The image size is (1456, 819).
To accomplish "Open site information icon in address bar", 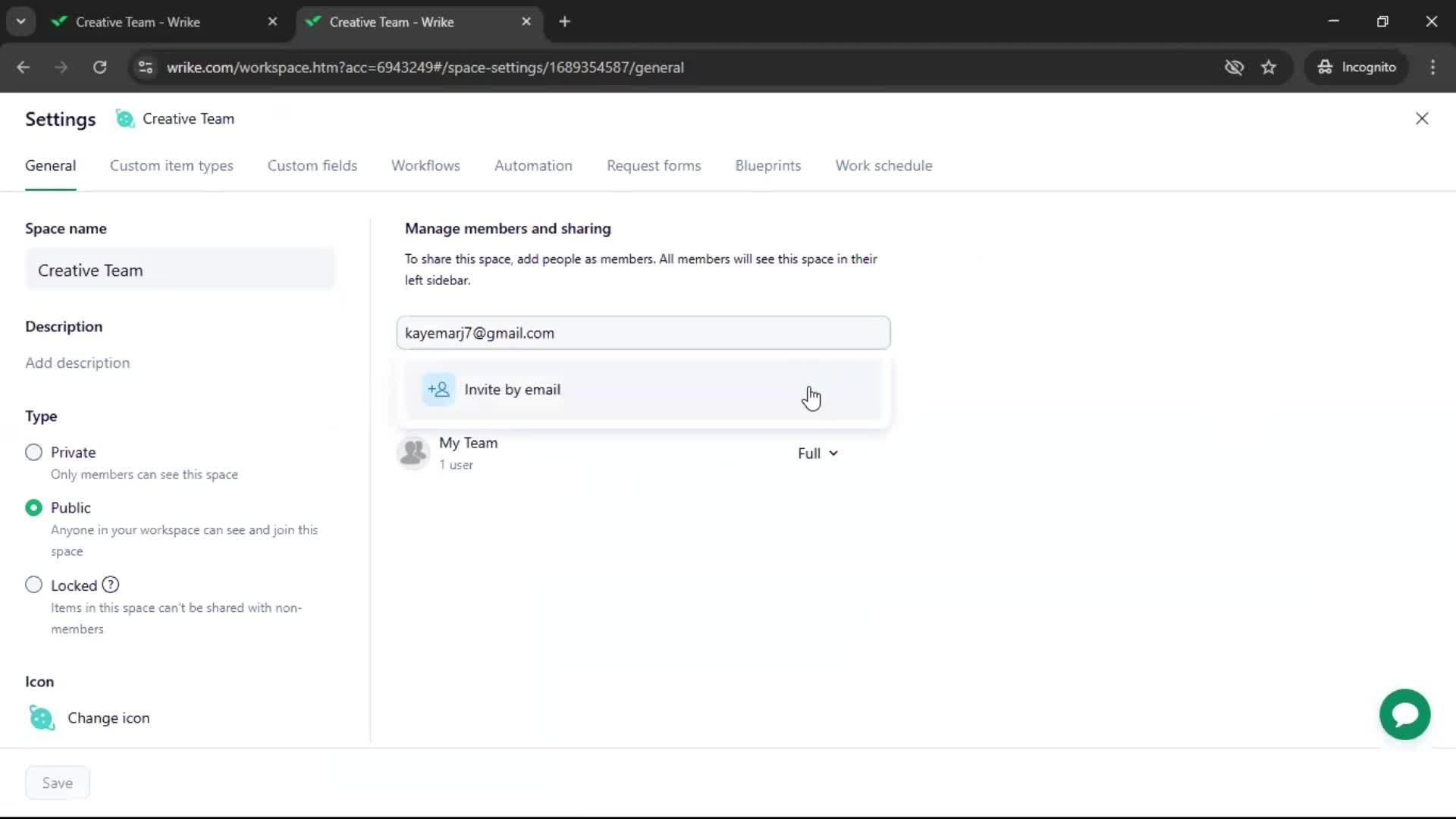I will coord(146,67).
